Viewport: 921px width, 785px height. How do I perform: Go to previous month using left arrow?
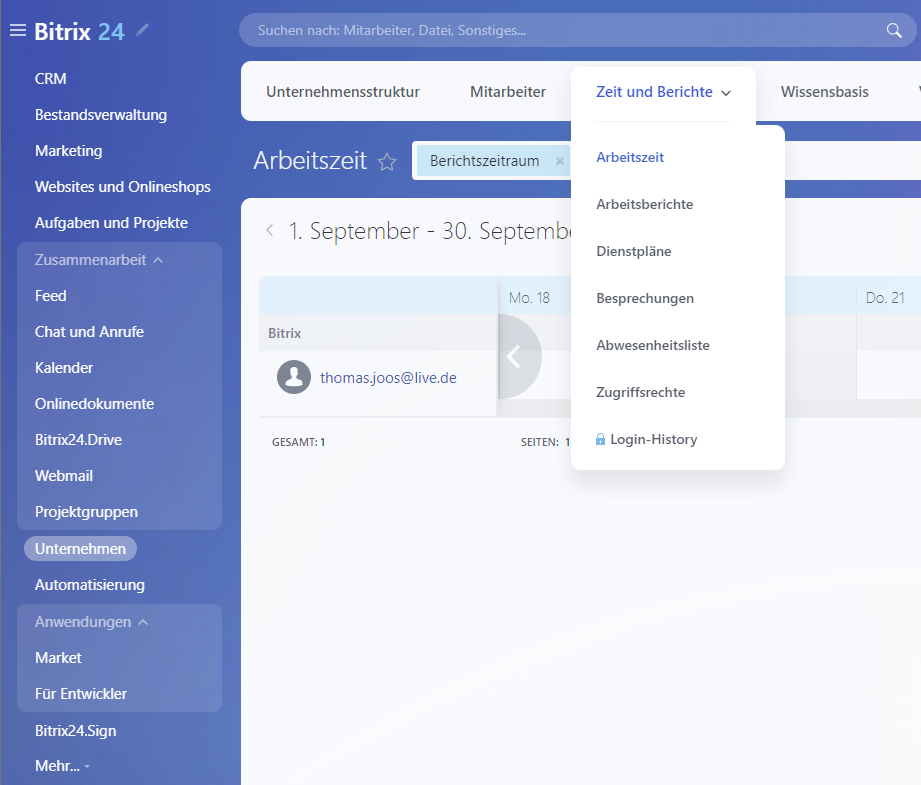point(269,231)
